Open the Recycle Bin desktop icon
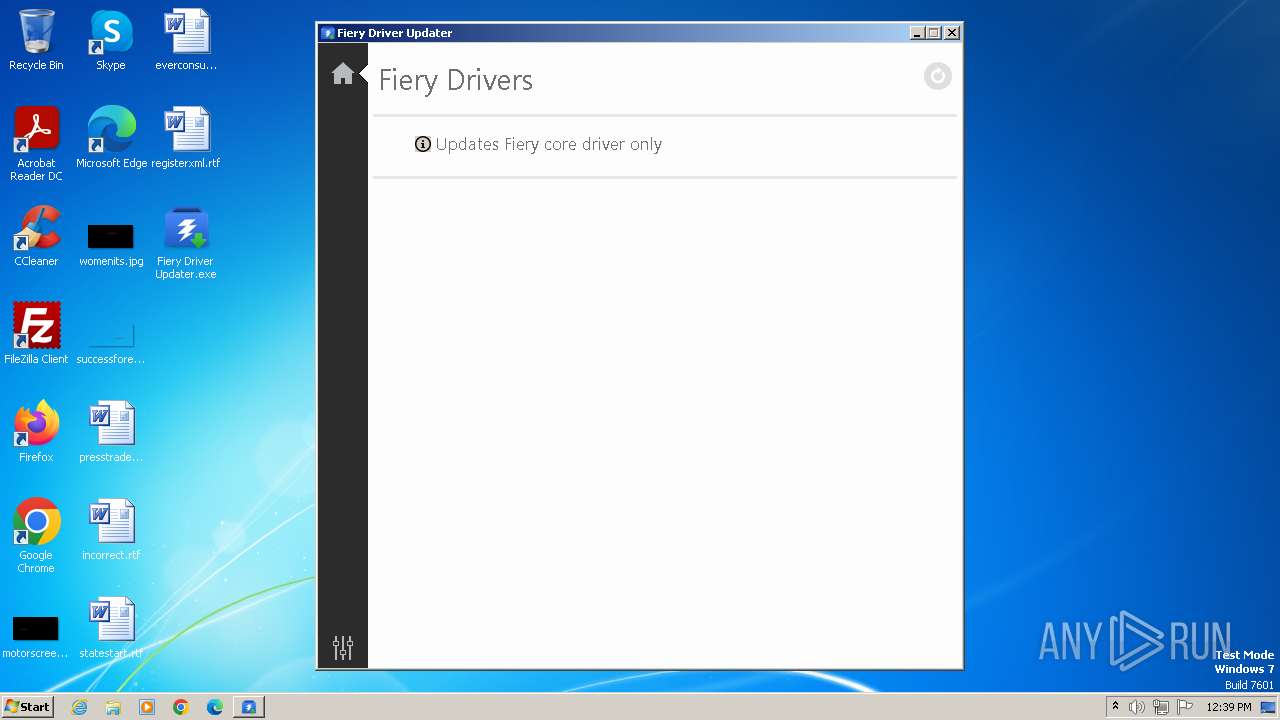 (36, 40)
